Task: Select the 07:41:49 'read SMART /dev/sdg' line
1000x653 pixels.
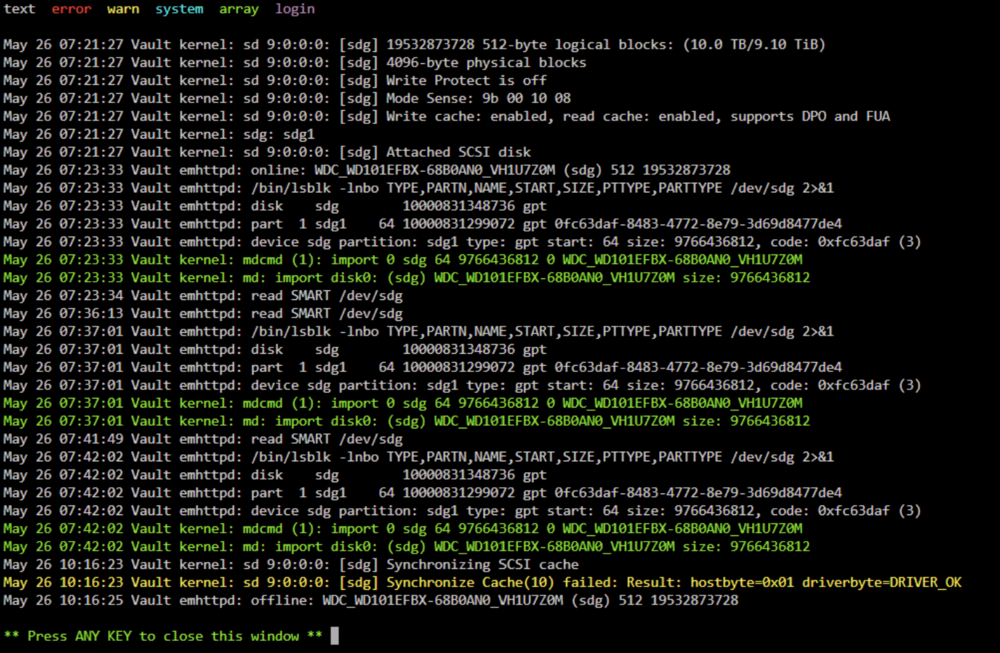Action: pos(203,439)
